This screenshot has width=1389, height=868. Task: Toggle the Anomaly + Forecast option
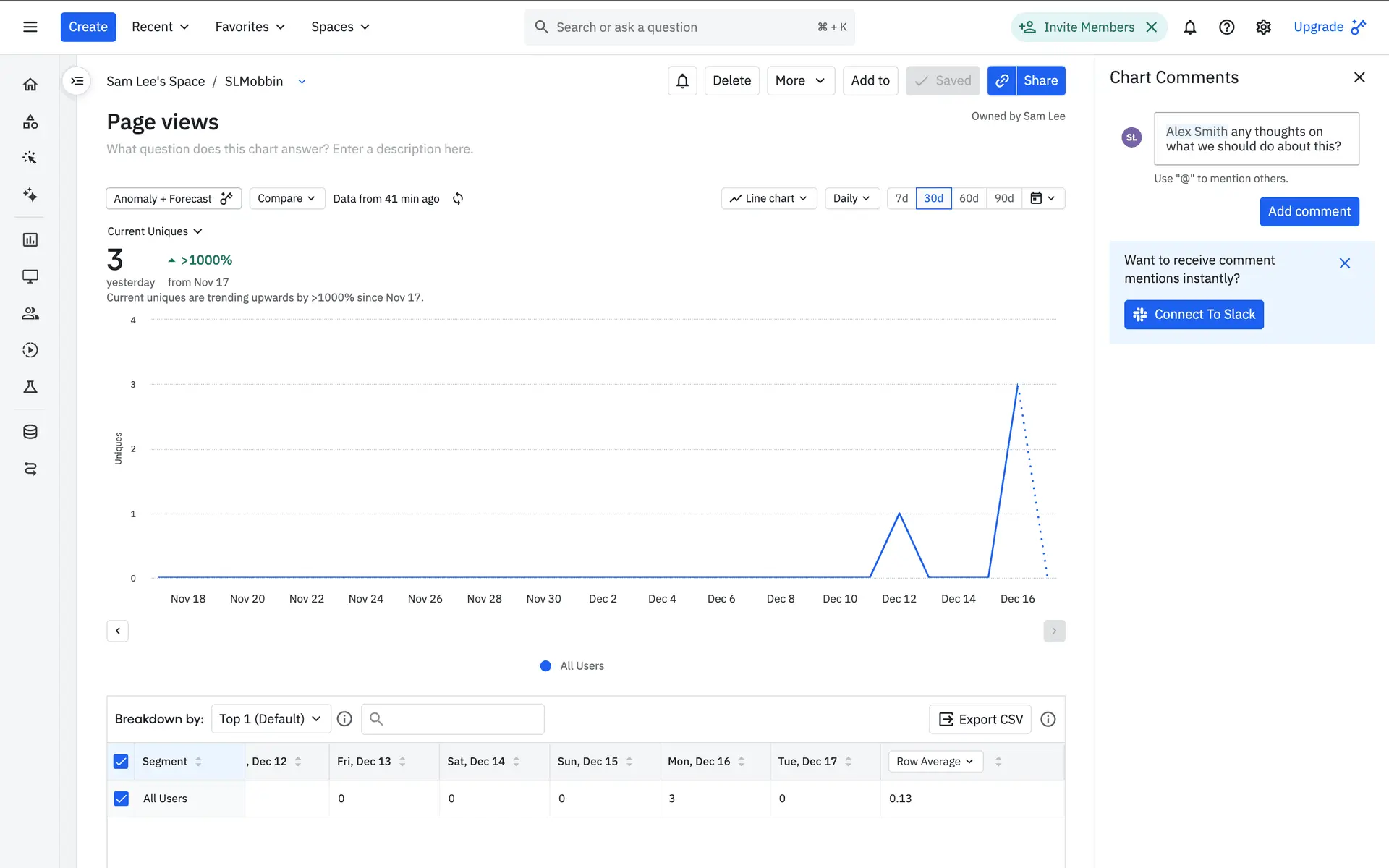[174, 198]
